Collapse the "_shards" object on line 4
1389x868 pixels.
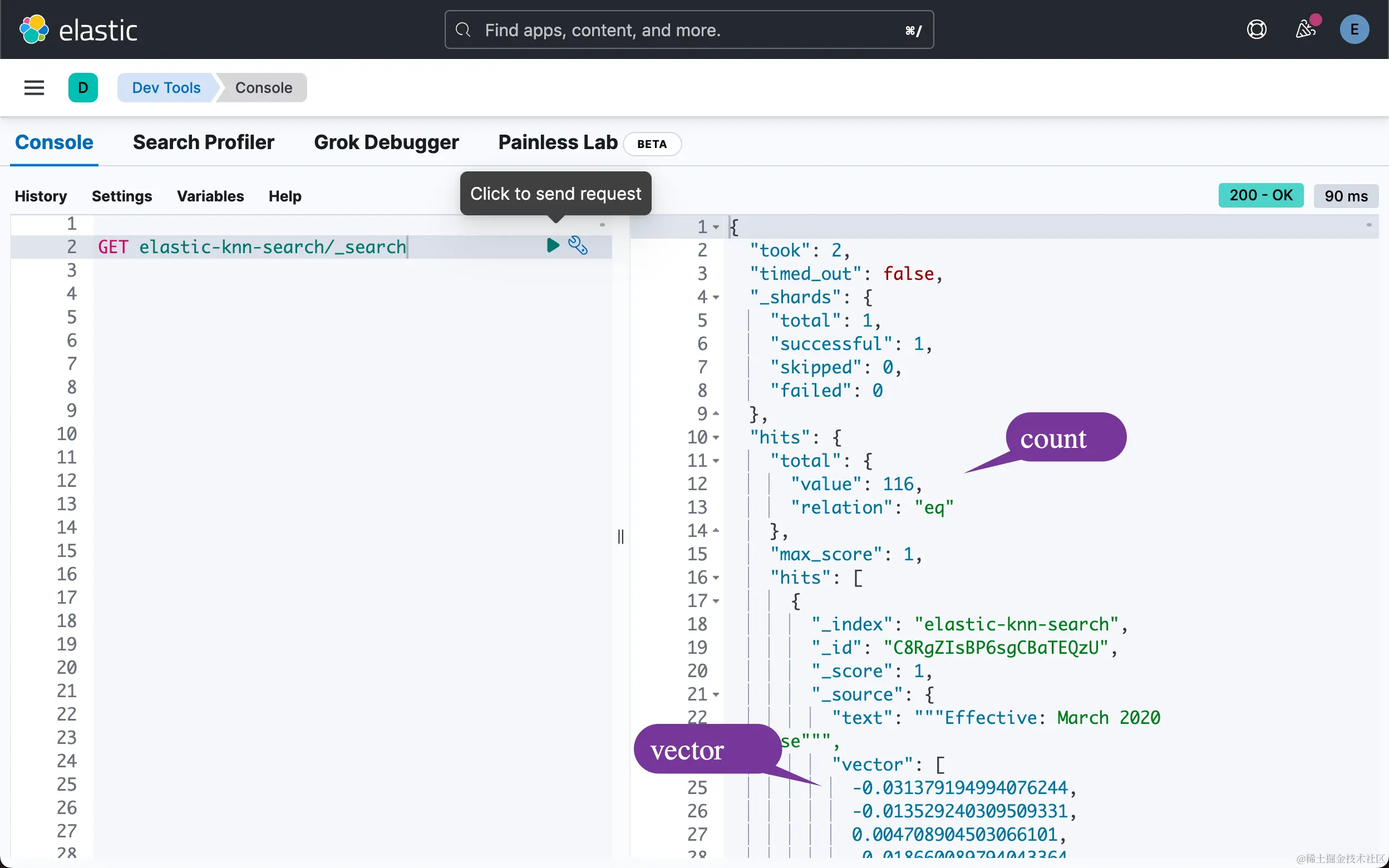pos(716,297)
